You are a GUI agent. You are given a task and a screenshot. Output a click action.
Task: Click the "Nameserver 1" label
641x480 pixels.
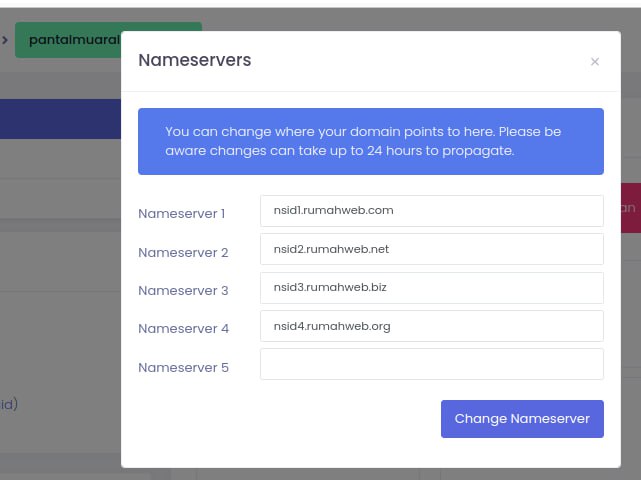[x=182, y=214]
